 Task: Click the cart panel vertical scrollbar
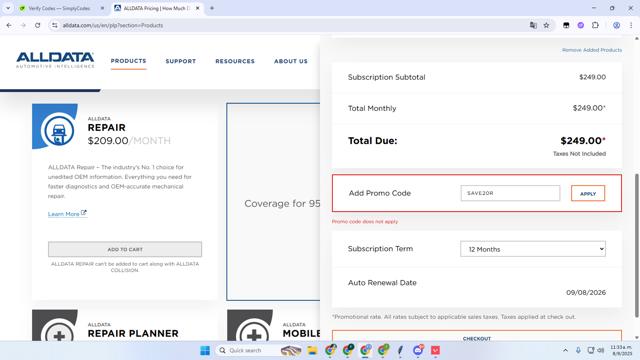636,245
